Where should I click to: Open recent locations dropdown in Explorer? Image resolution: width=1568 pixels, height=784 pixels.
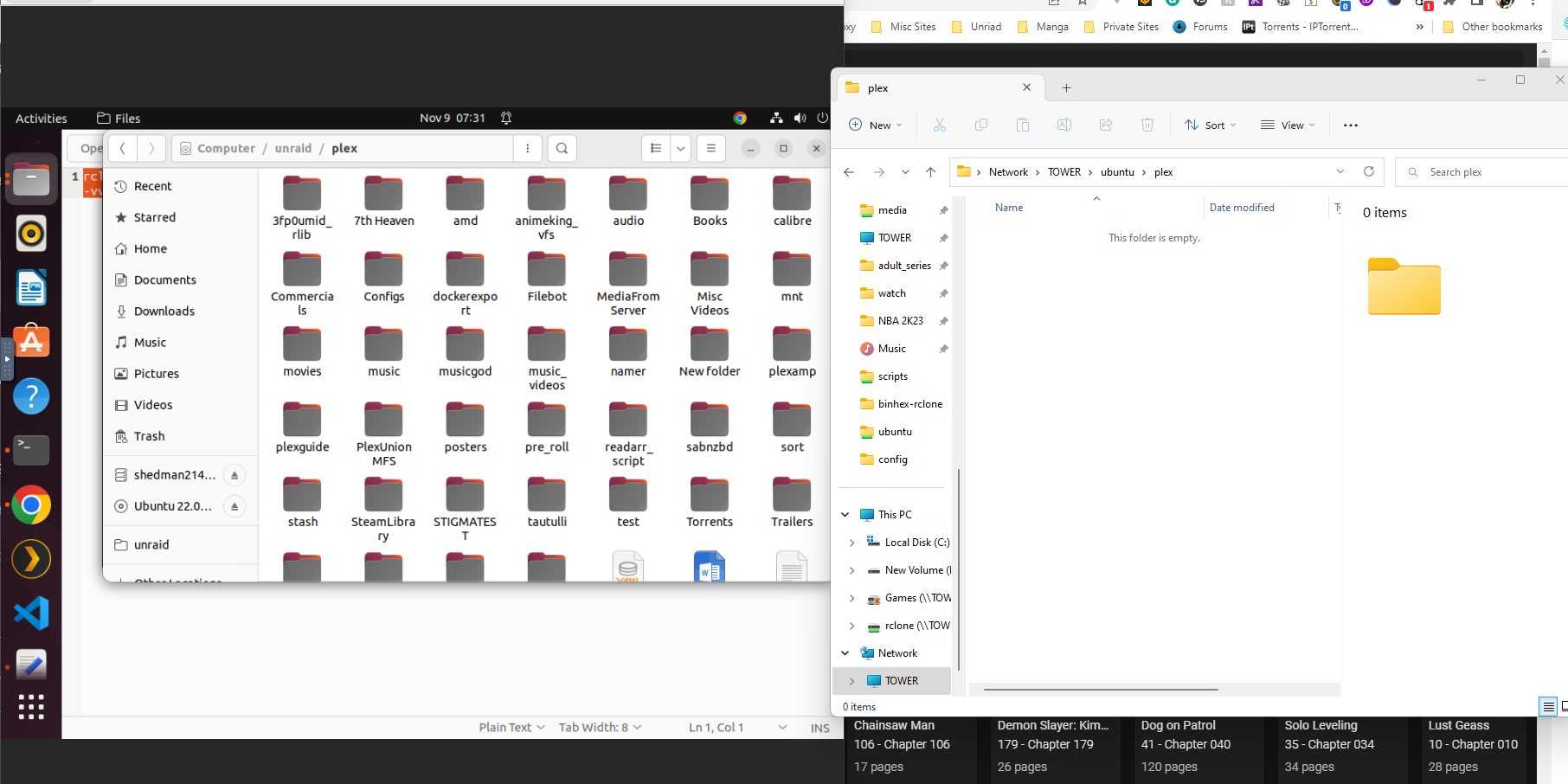coord(905,172)
